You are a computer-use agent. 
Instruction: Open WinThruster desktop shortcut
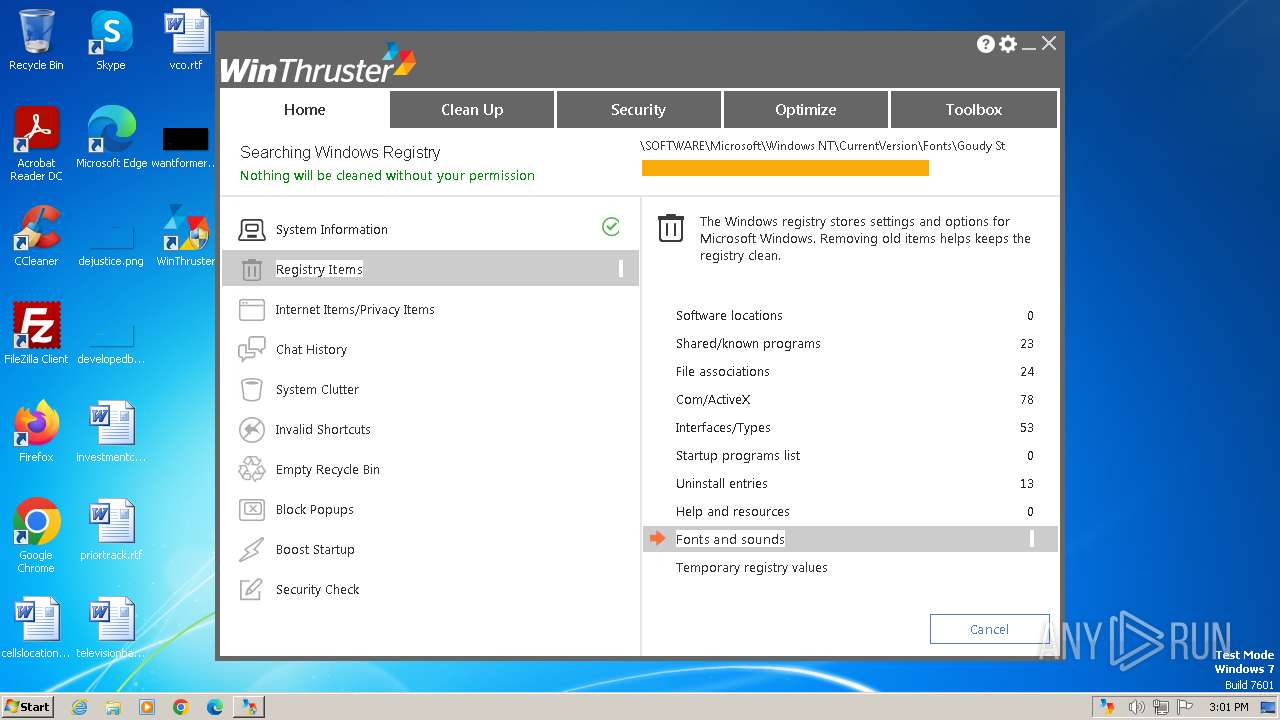186,236
